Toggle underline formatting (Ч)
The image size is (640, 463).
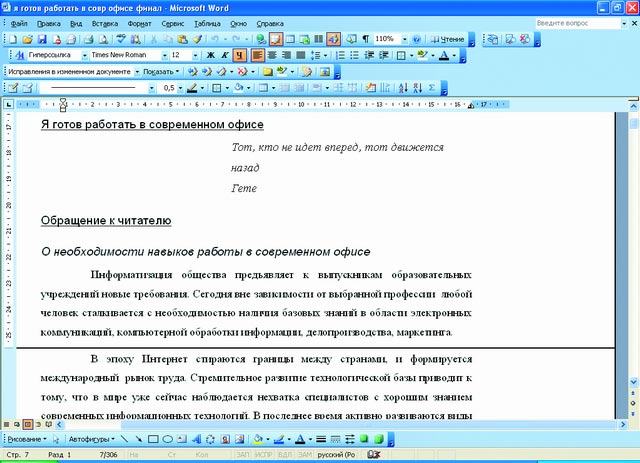[x=239, y=55]
